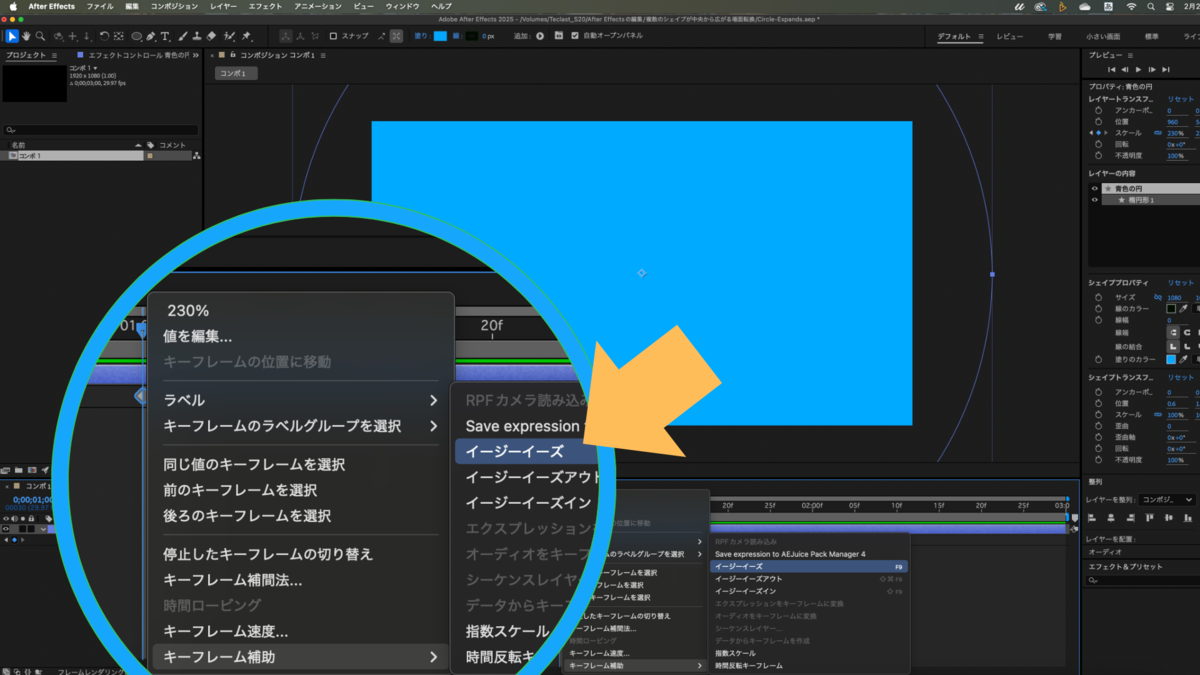The image size is (1200, 675).
Task: Click the toolbar fill color swatch
Action: pyautogui.click(x=440, y=36)
